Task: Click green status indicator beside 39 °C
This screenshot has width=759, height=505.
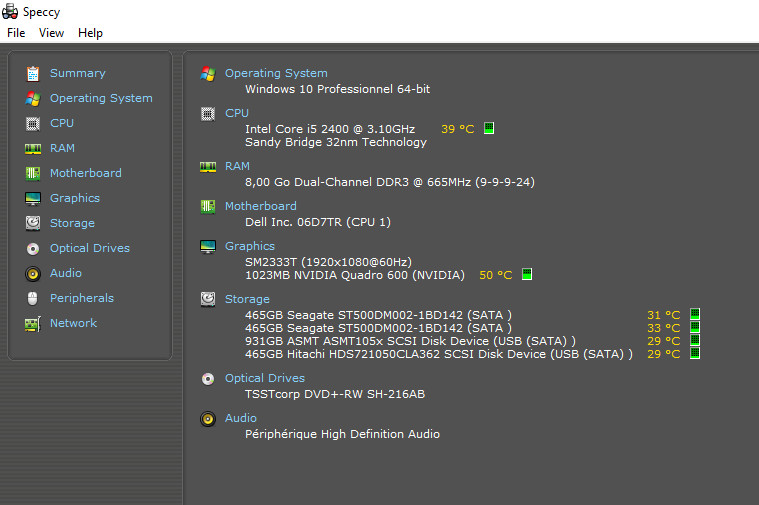Action: pos(489,128)
